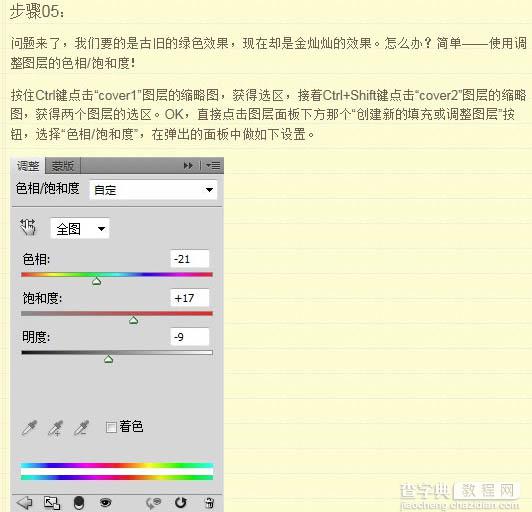Image resolution: width=532 pixels, height=512 pixels.
Task: Enable the 着色 colorize checkbox
Action: 111,427
